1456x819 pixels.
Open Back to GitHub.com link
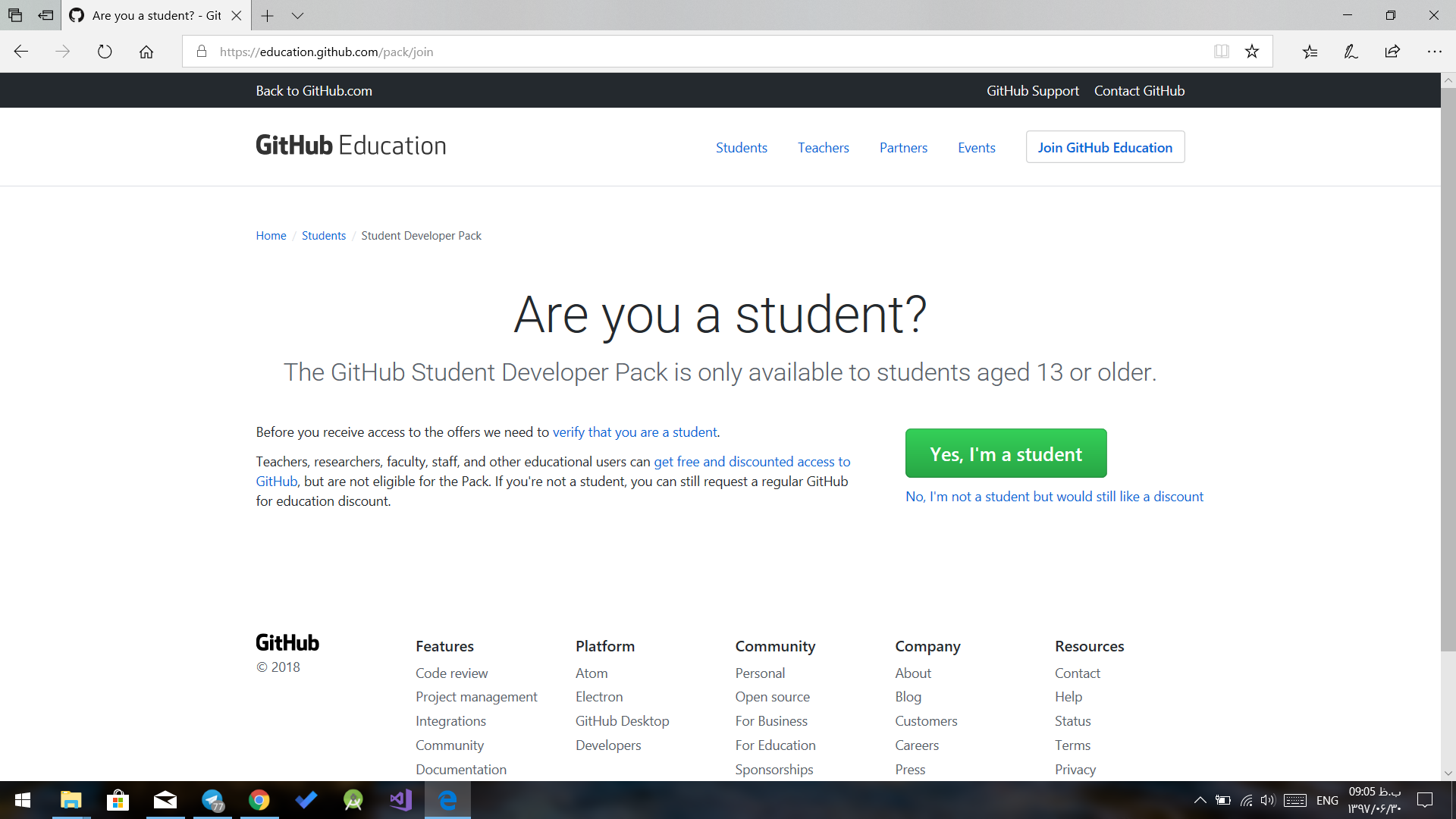pyautogui.click(x=314, y=91)
